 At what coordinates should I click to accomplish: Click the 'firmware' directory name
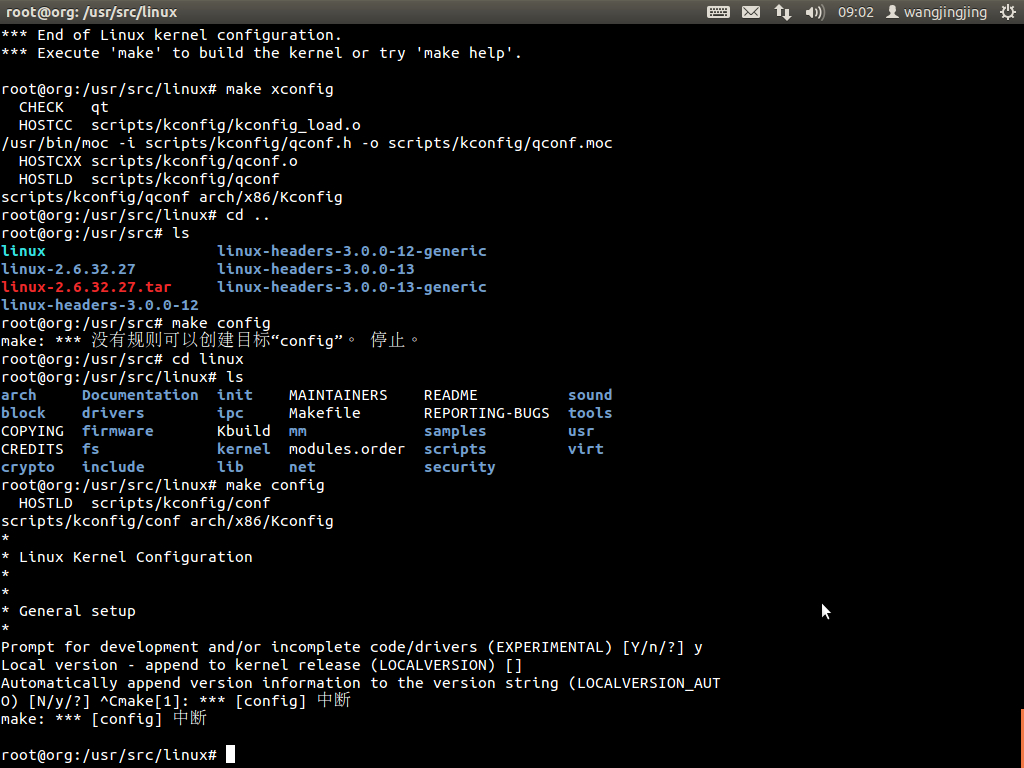click(118, 431)
